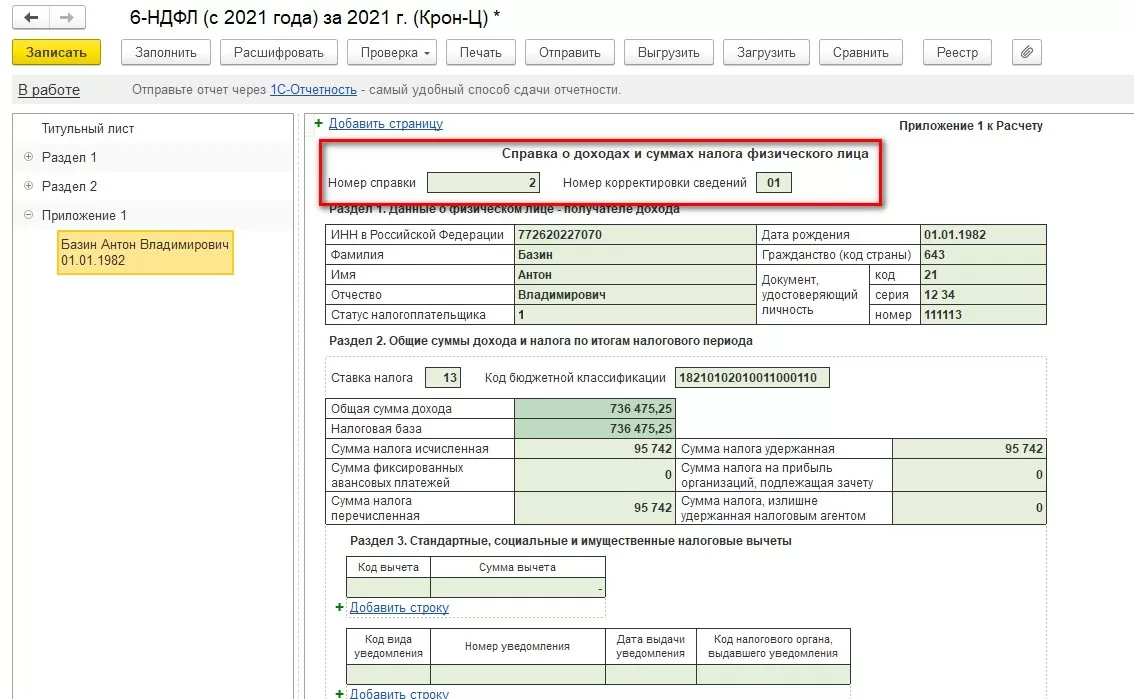
Task: Click the Номер справки input field
Action: coord(484,183)
